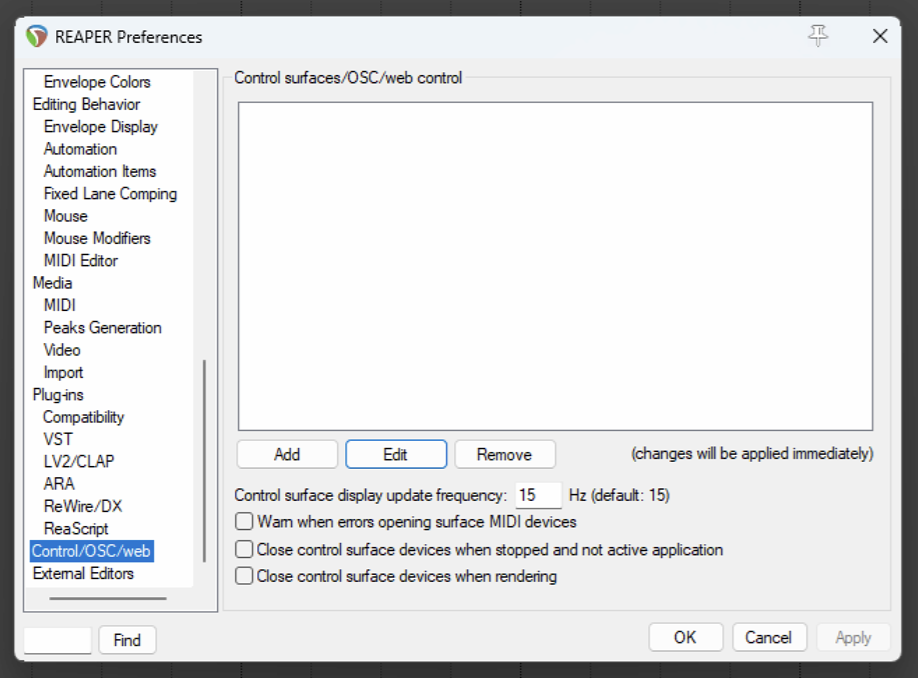Select the Mouse preferences page
This screenshot has width=918, height=678.
point(66,216)
